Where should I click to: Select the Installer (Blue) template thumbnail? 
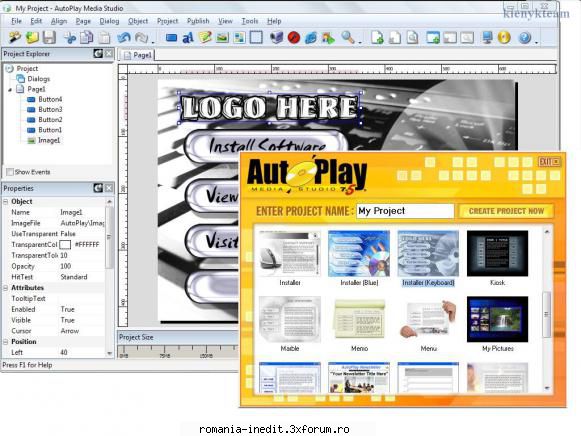(x=359, y=254)
